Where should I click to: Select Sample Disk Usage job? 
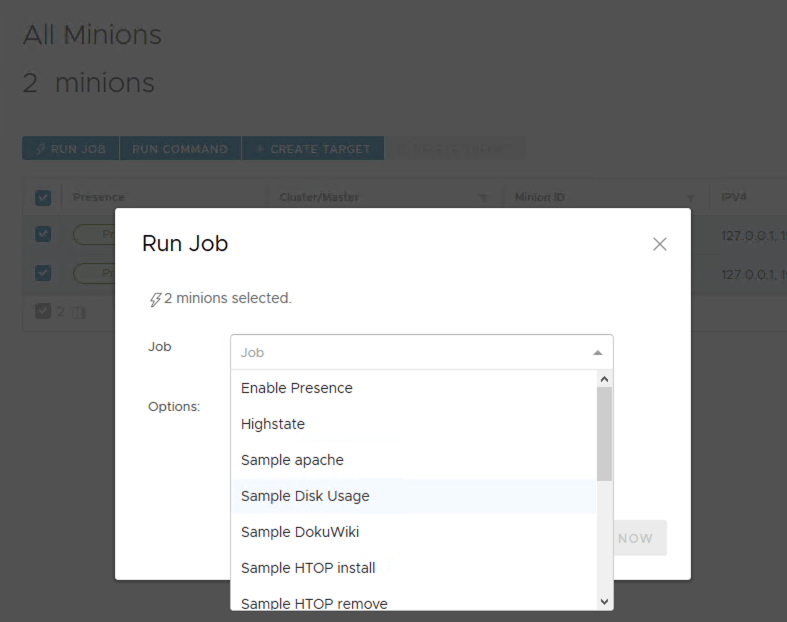click(x=305, y=496)
